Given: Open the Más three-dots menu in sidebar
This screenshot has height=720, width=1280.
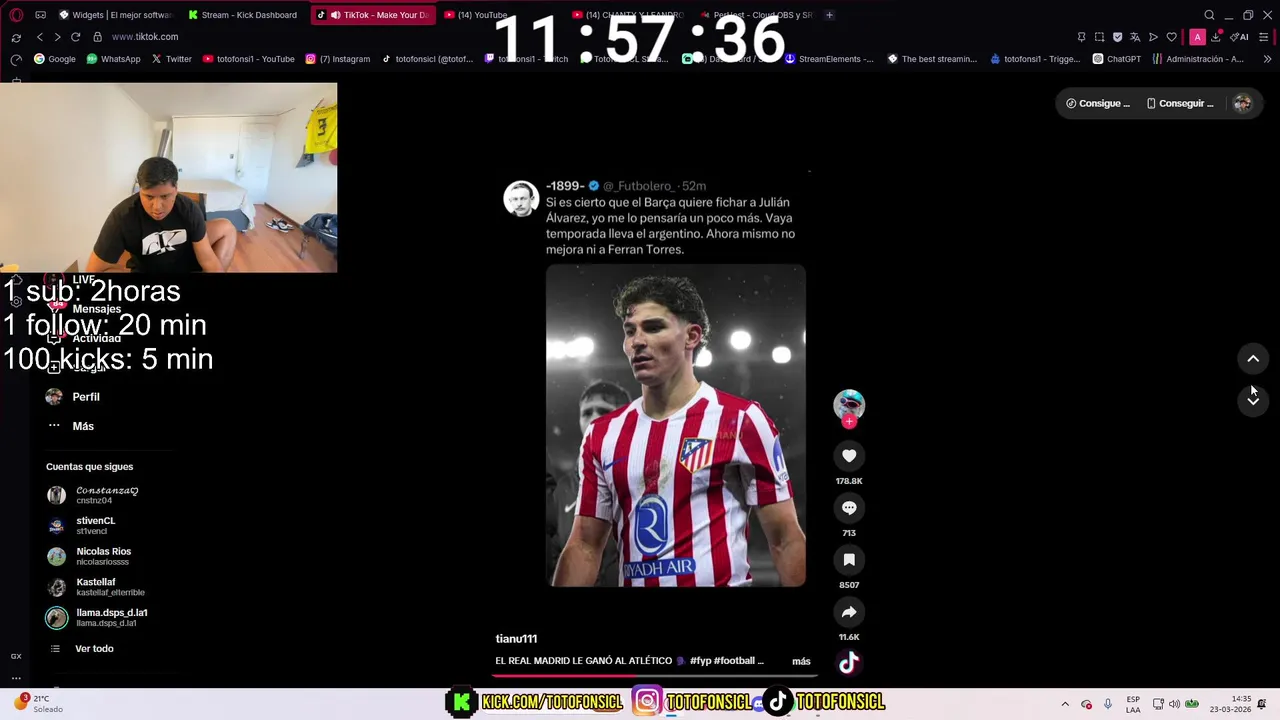Looking at the screenshot, I should click(70, 426).
